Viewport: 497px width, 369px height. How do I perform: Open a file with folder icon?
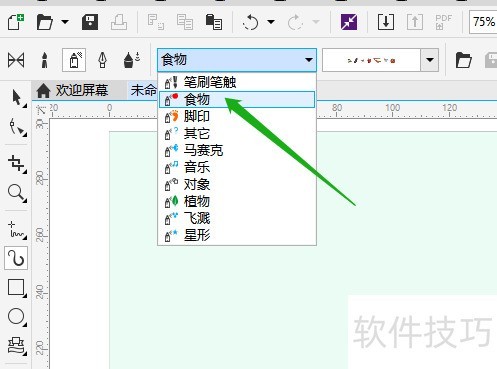tap(45, 22)
